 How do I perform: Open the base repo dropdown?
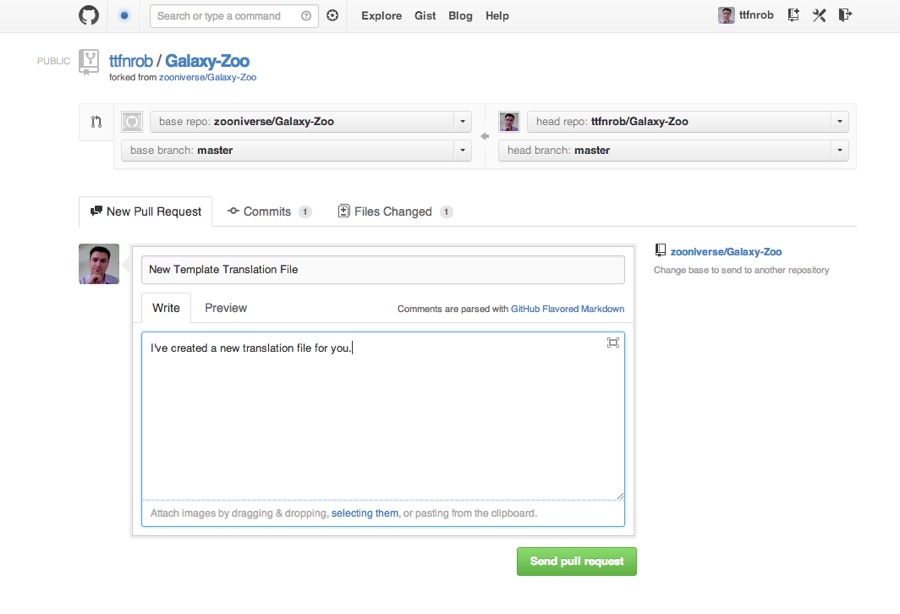pyautogui.click(x=462, y=121)
